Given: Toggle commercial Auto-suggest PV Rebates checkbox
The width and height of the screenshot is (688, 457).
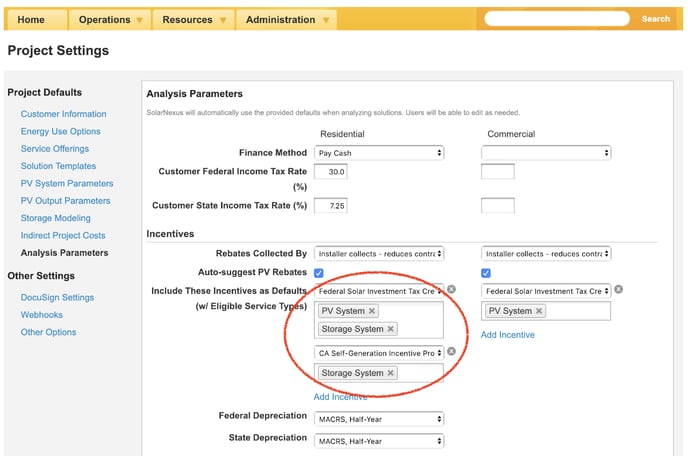Looking at the screenshot, I should [486, 272].
